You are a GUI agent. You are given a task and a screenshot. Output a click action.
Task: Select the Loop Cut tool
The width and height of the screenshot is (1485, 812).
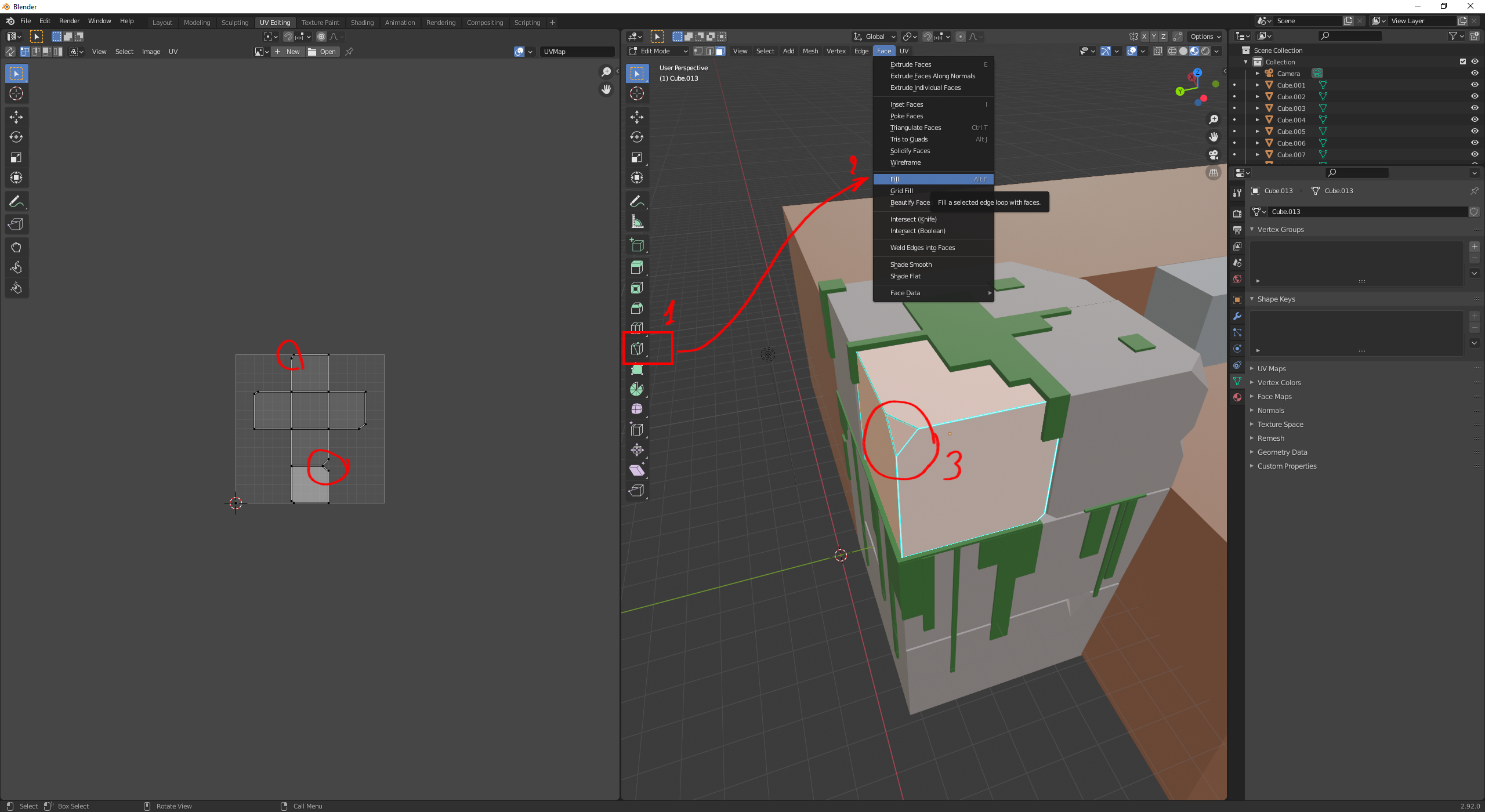[x=637, y=328]
